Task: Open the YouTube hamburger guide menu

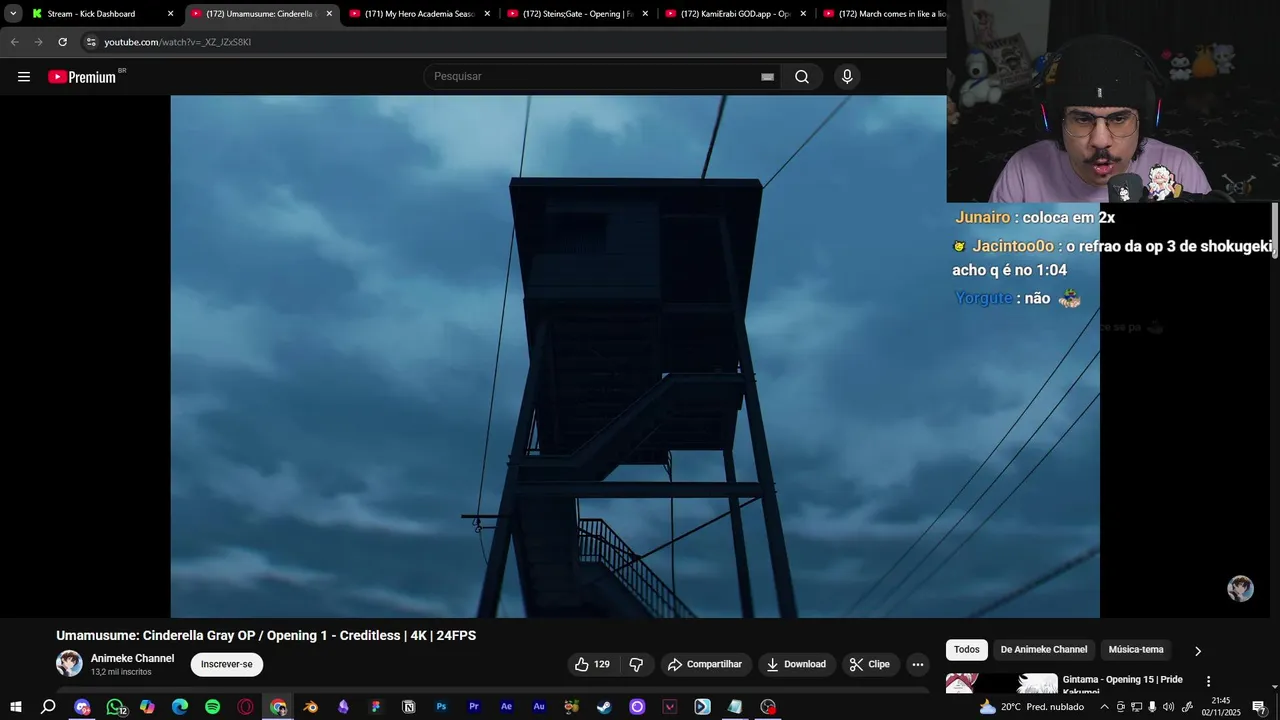Action: (x=24, y=77)
